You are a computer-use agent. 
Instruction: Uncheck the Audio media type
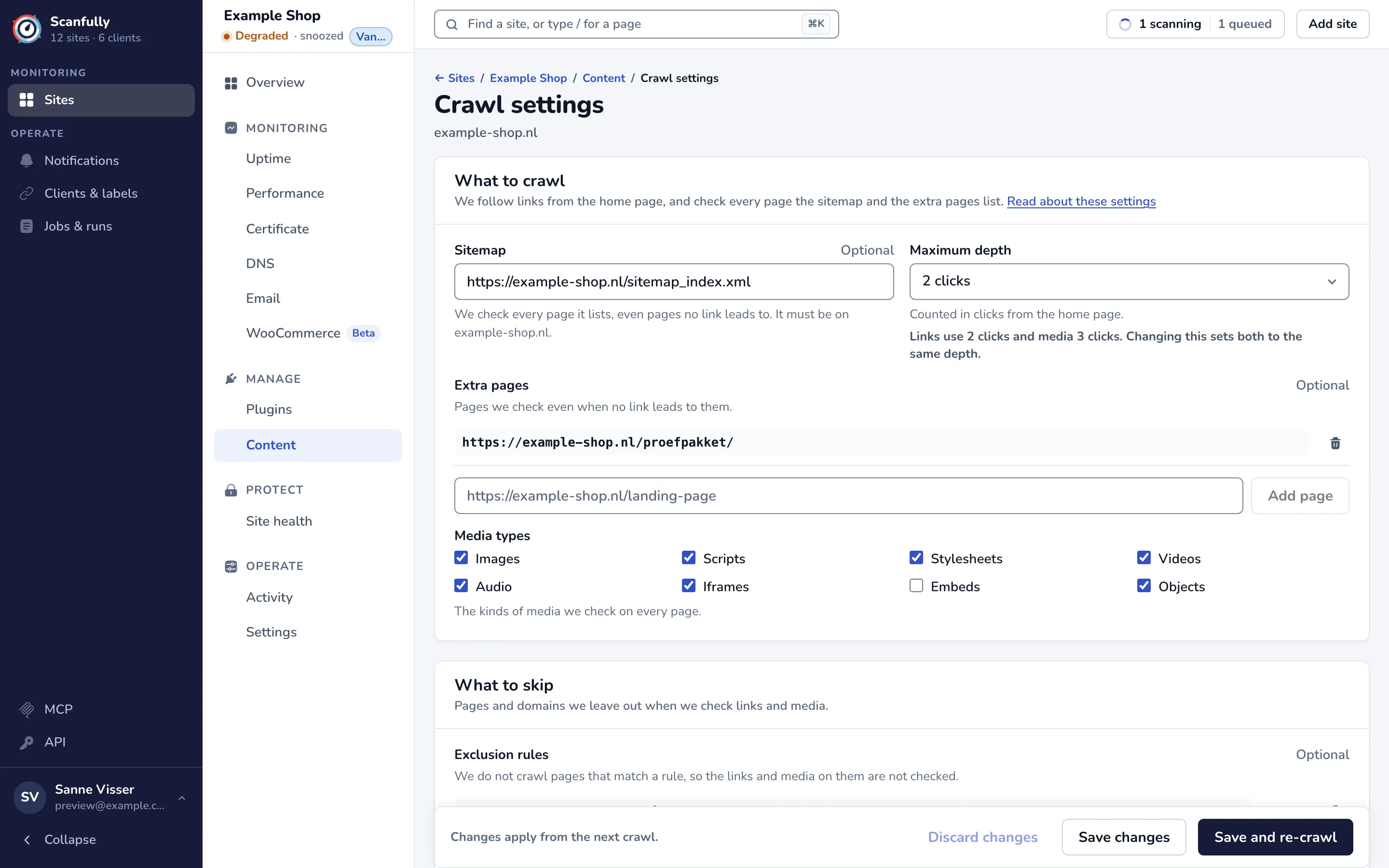click(x=461, y=585)
